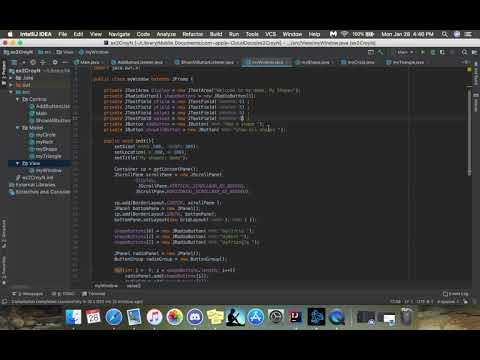Image resolution: width=480 pixels, height=360 pixels.
Task: Click the locate target icon in Project panel
Action: pyautogui.click(x=33, y=62)
